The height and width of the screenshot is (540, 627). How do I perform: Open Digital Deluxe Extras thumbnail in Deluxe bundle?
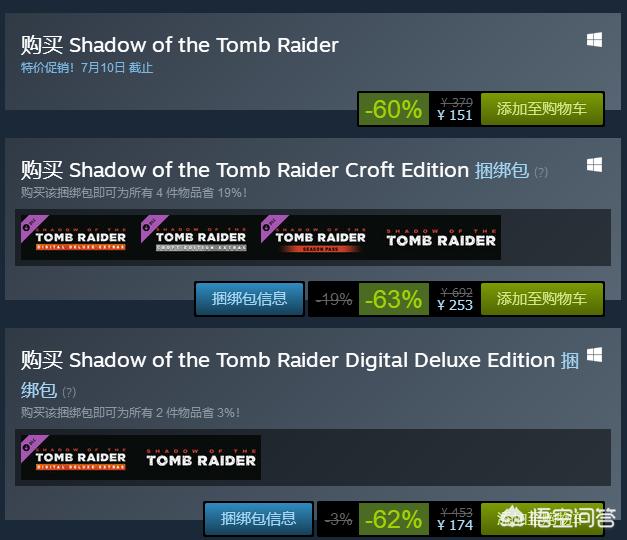80,457
